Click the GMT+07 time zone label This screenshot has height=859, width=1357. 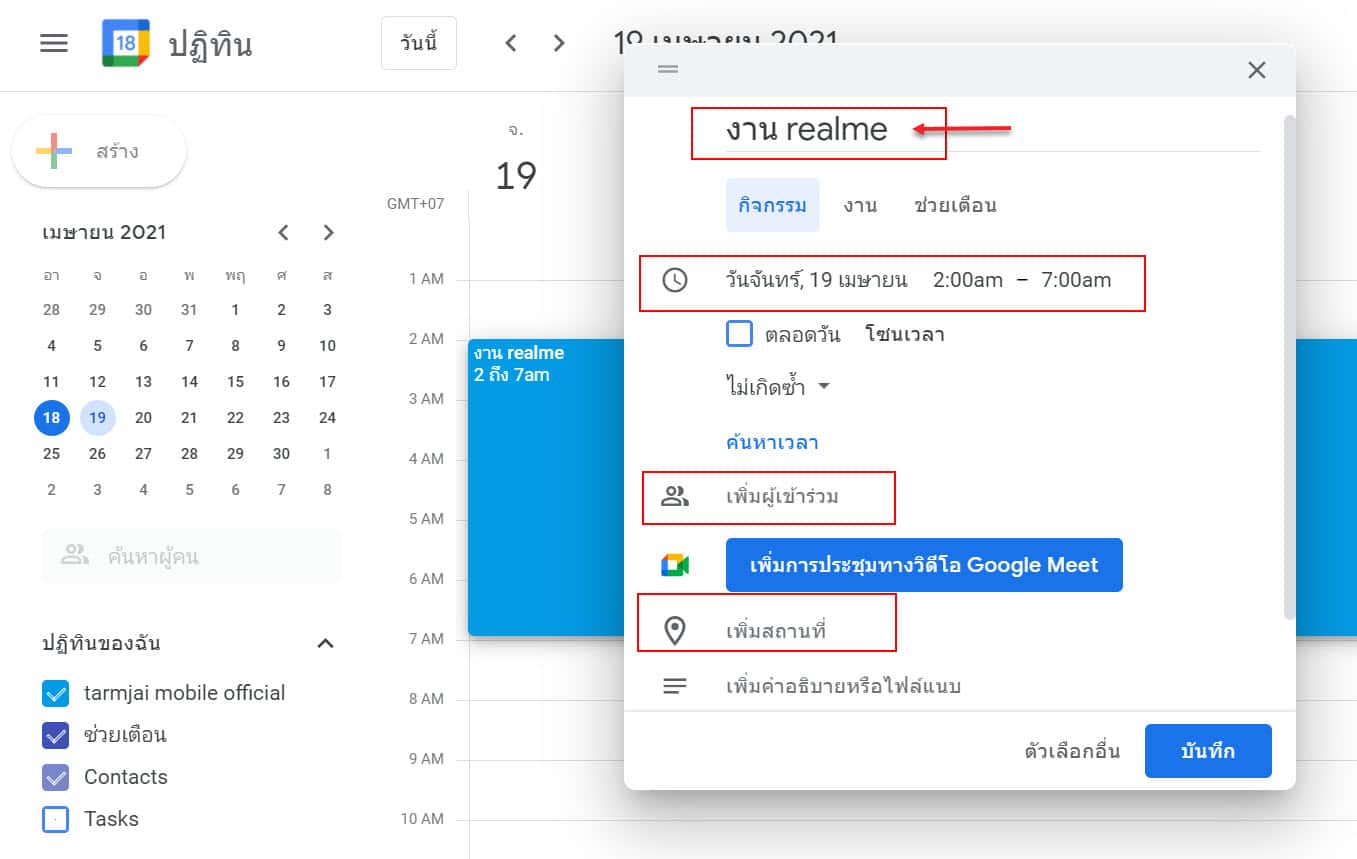[x=415, y=204]
